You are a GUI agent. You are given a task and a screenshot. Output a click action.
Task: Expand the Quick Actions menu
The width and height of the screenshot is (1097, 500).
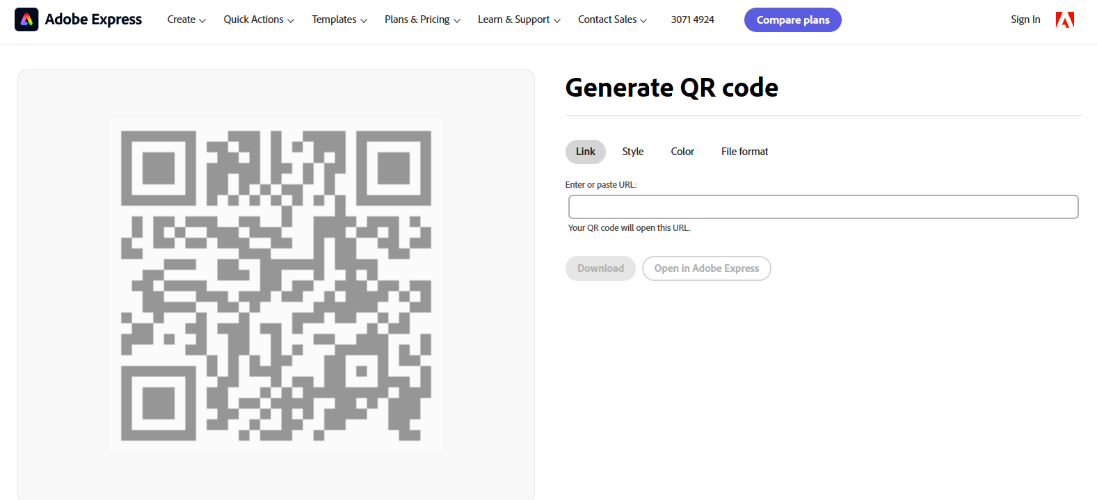(259, 20)
